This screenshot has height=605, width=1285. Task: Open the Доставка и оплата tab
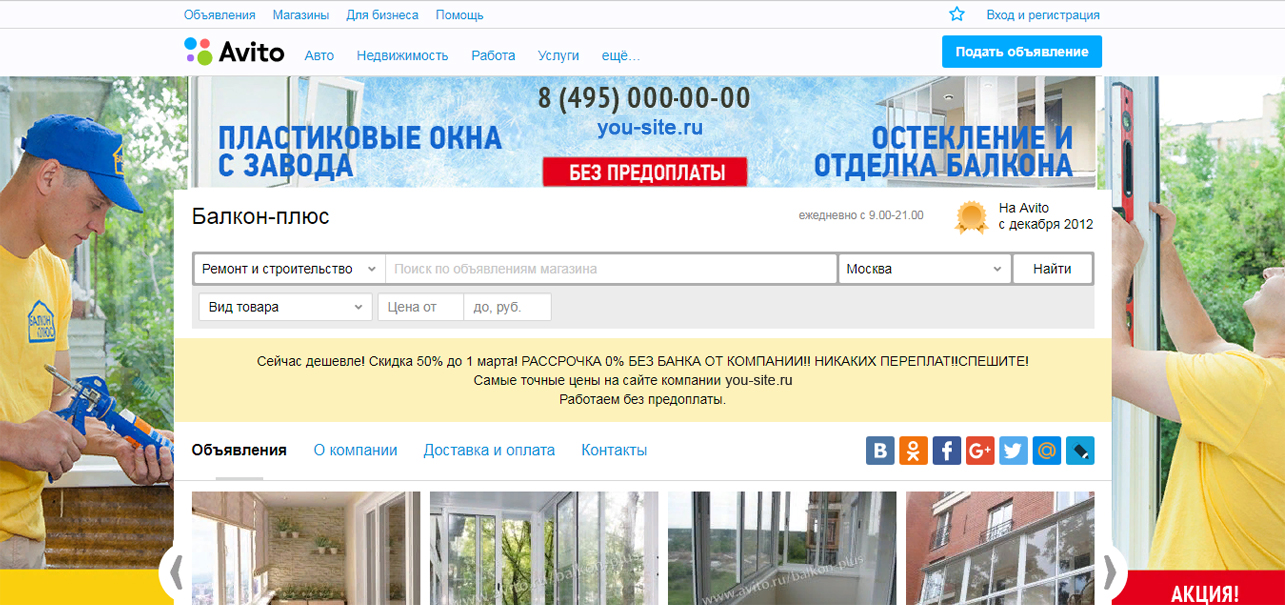point(489,450)
